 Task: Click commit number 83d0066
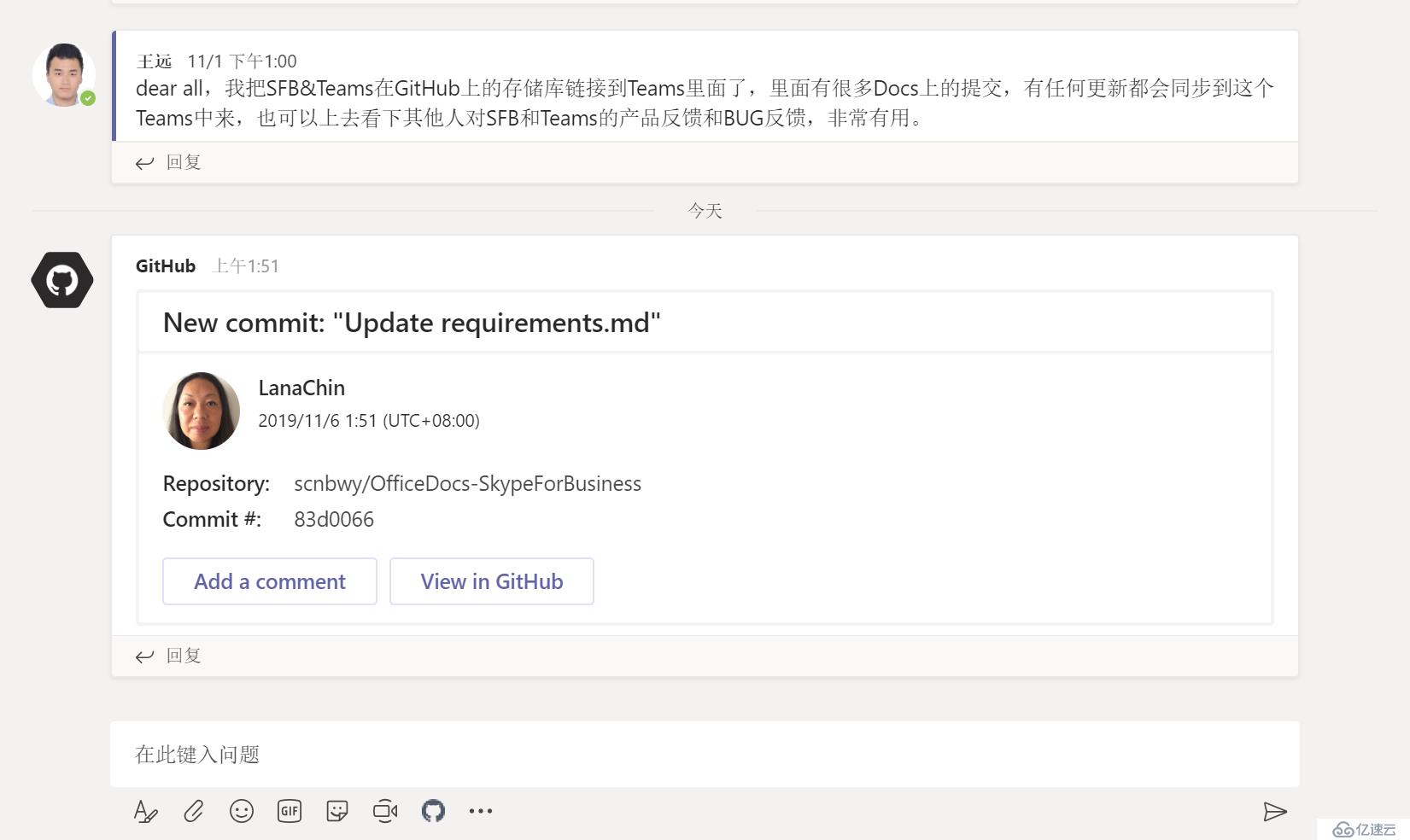click(334, 519)
